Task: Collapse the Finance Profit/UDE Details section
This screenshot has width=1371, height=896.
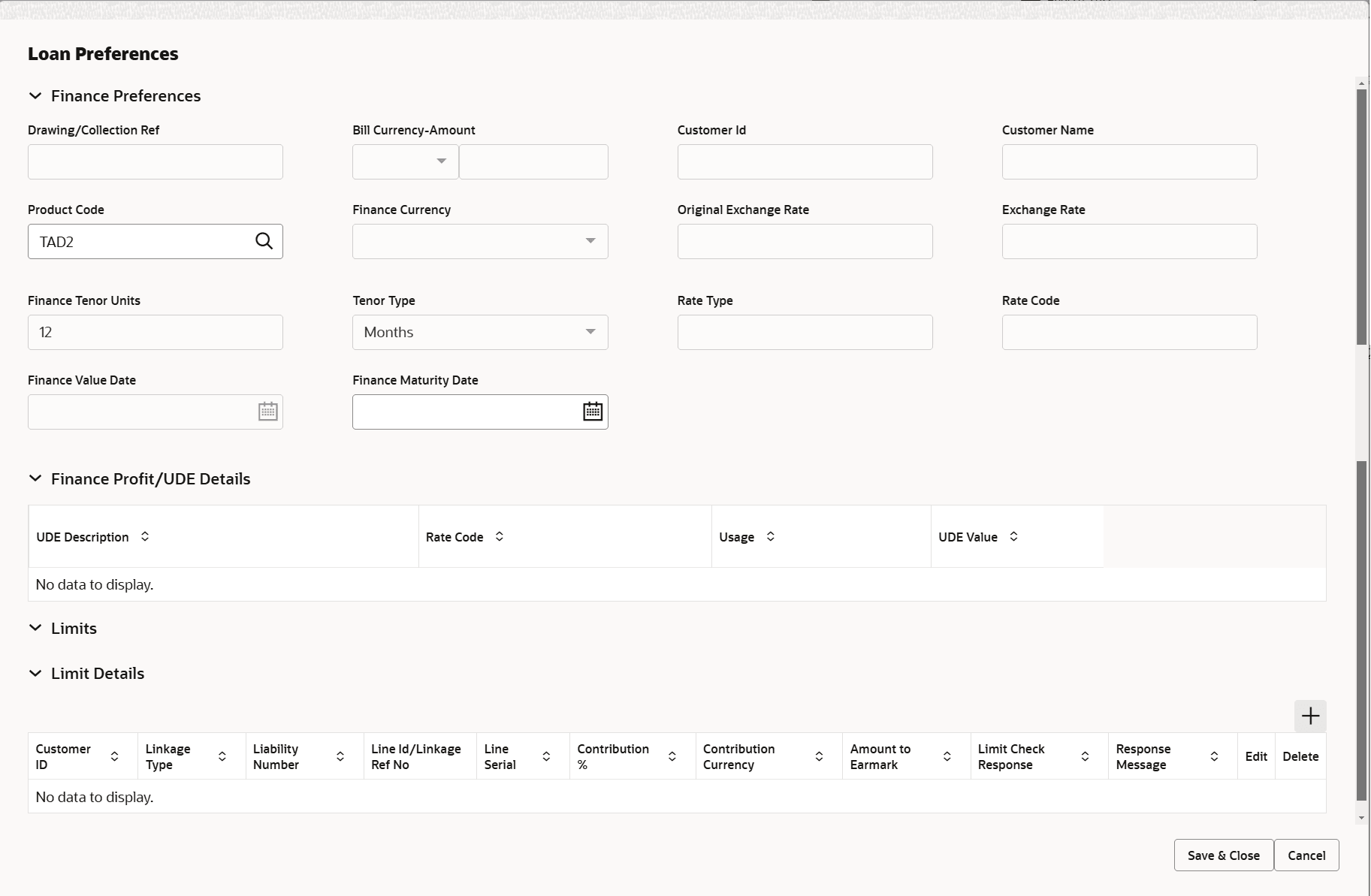Action: click(x=35, y=478)
